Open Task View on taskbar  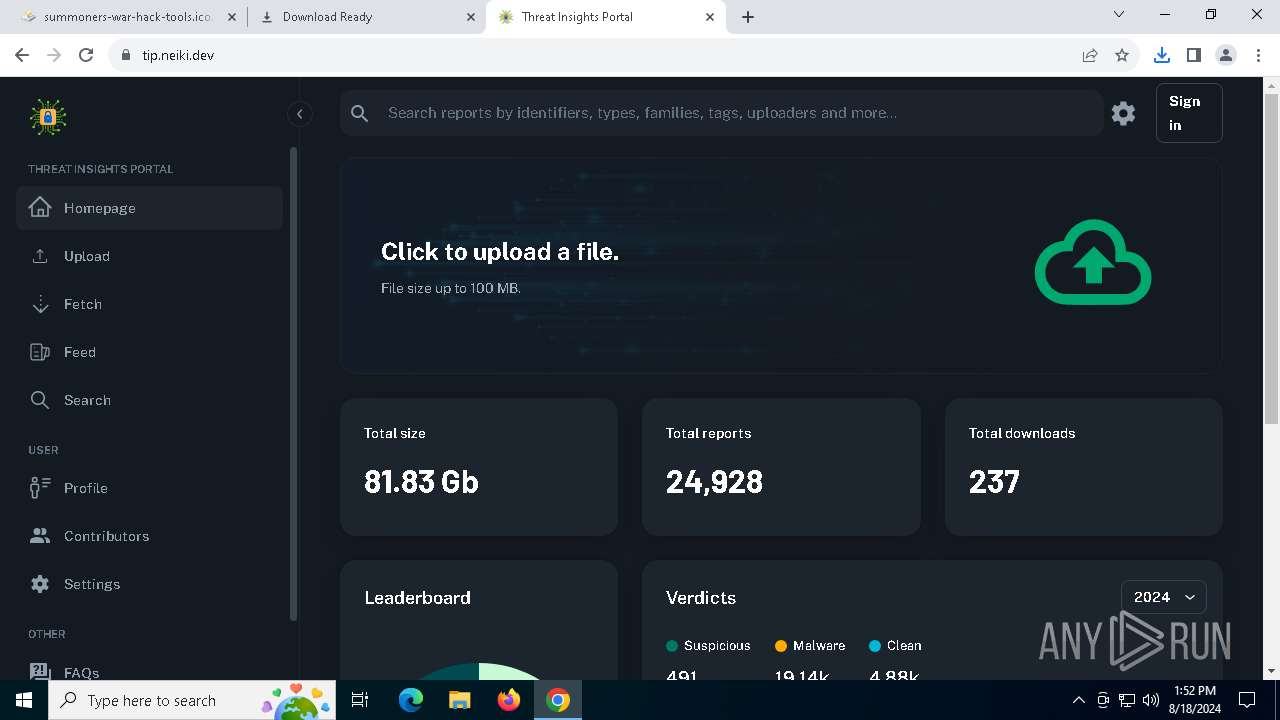(360, 700)
